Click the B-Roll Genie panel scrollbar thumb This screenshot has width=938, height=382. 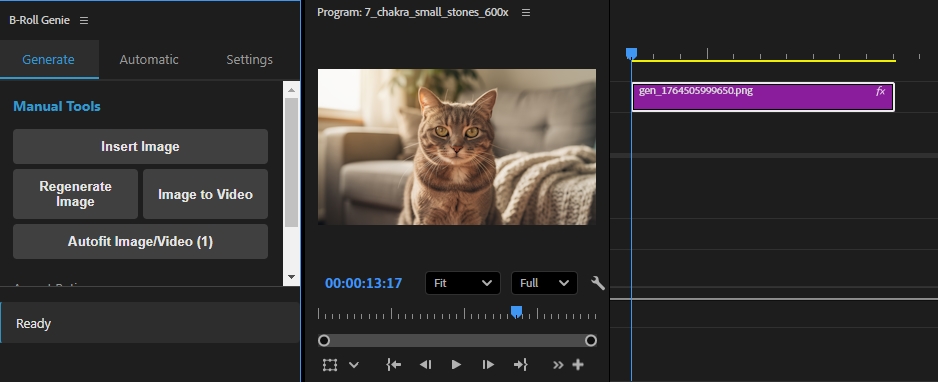coord(291,163)
